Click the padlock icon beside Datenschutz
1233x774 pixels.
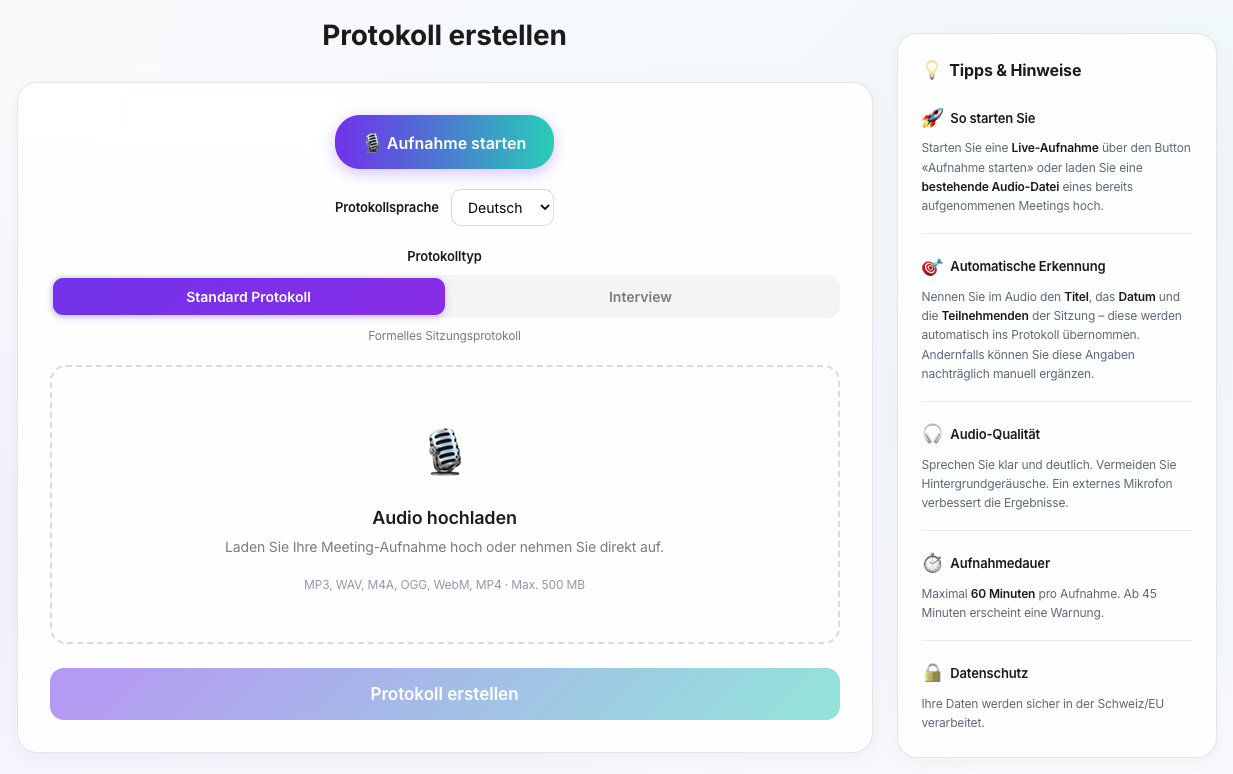click(932, 673)
